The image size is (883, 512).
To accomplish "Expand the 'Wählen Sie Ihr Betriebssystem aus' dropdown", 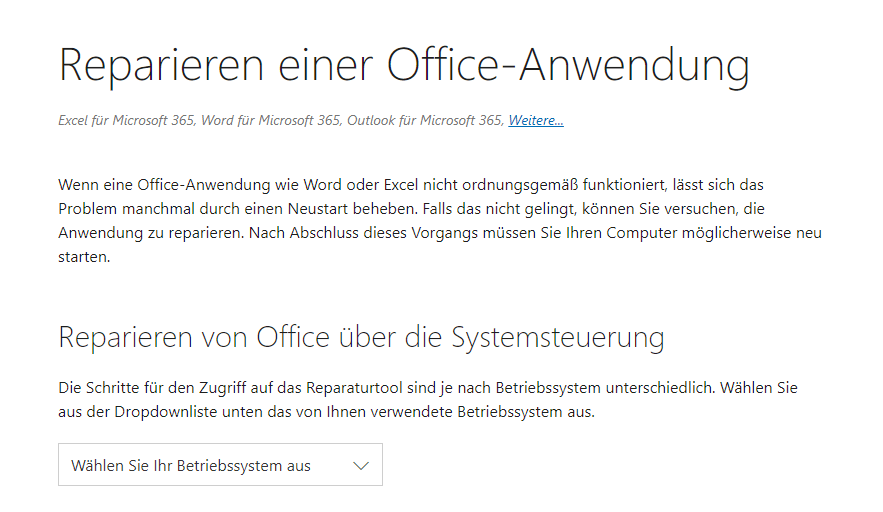I will [220, 465].
